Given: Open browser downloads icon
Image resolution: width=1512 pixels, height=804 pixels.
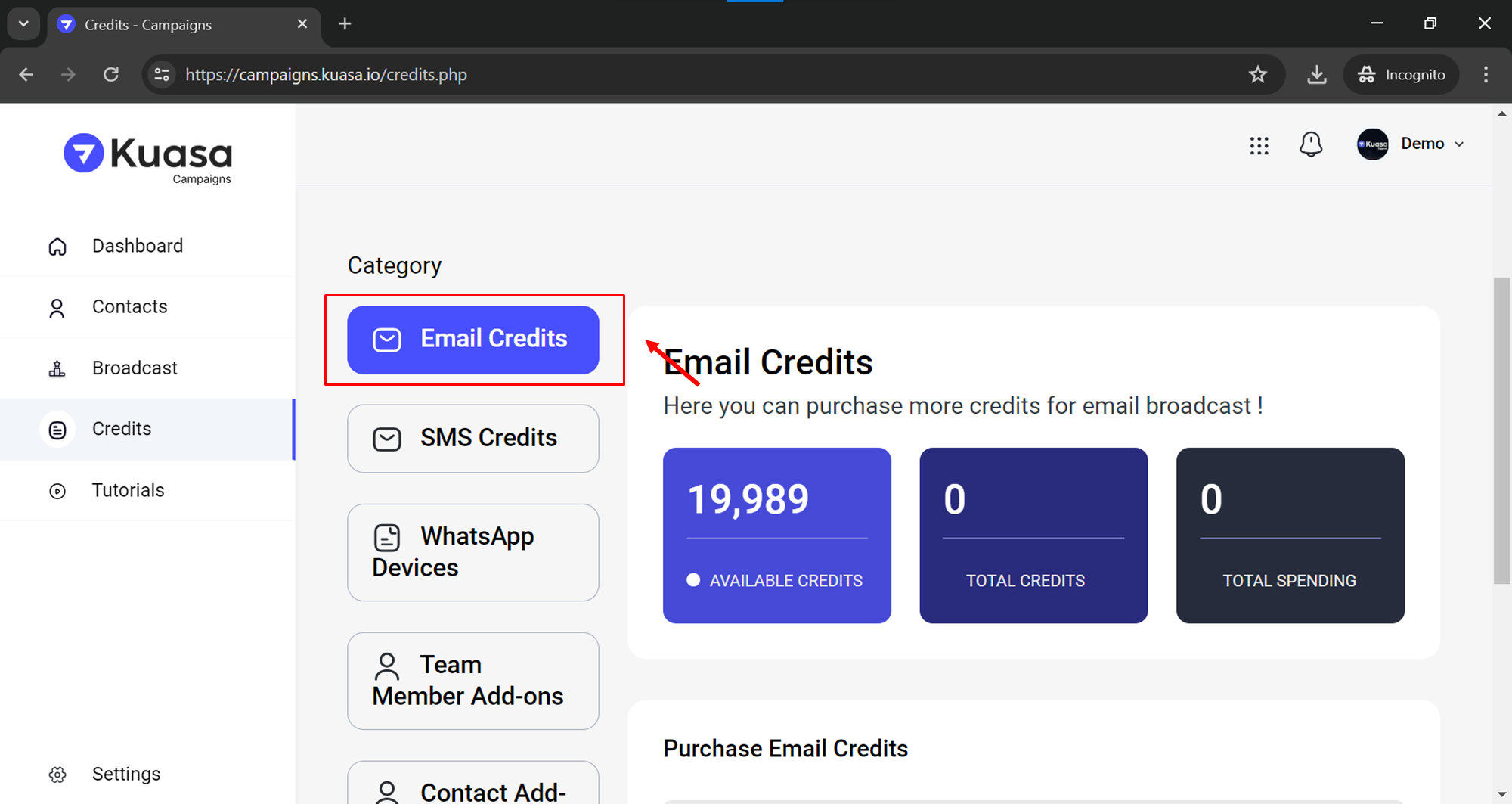Looking at the screenshot, I should (1316, 74).
